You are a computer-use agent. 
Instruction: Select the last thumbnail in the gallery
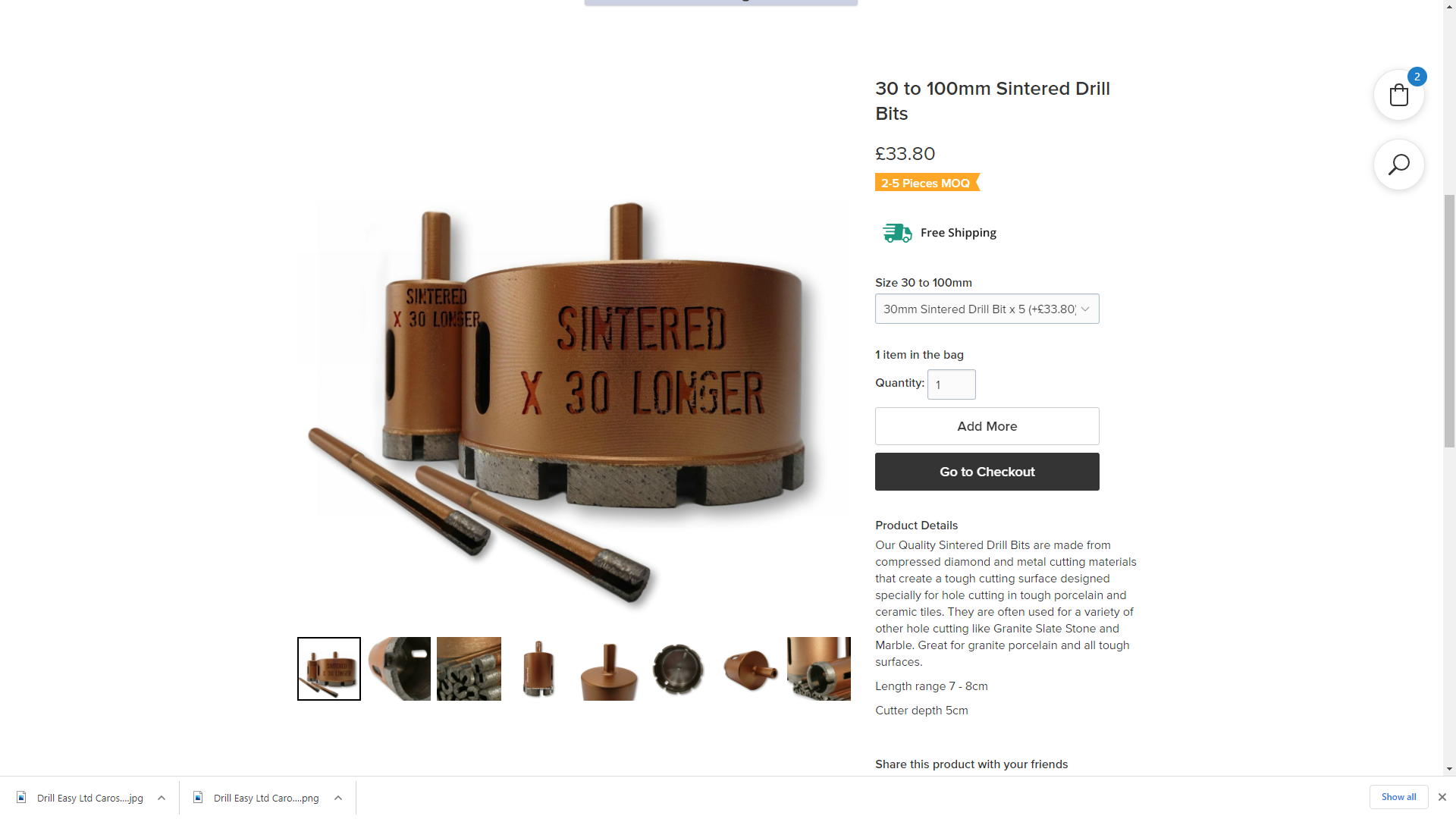click(819, 669)
